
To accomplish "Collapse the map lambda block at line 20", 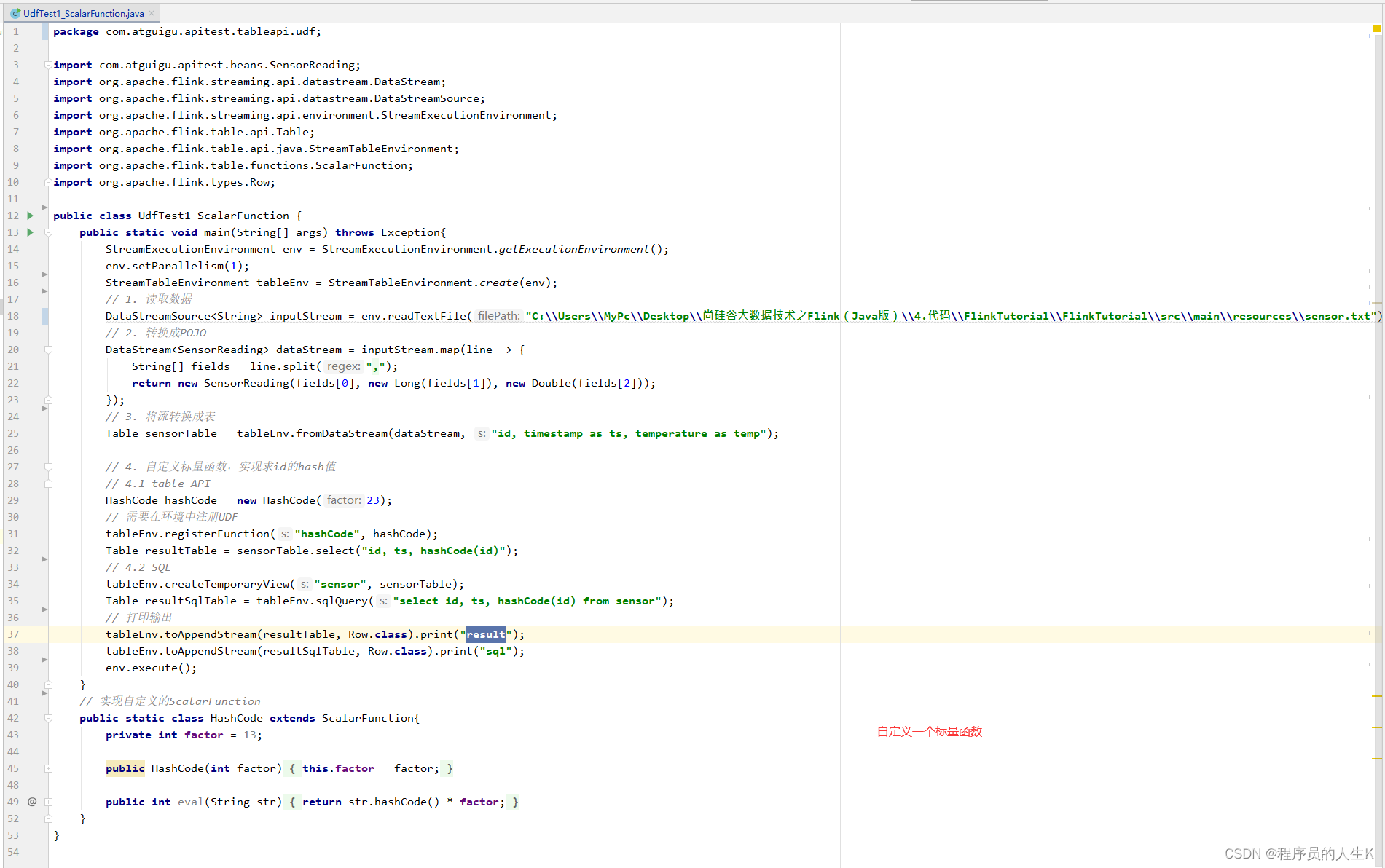I will (x=48, y=350).
